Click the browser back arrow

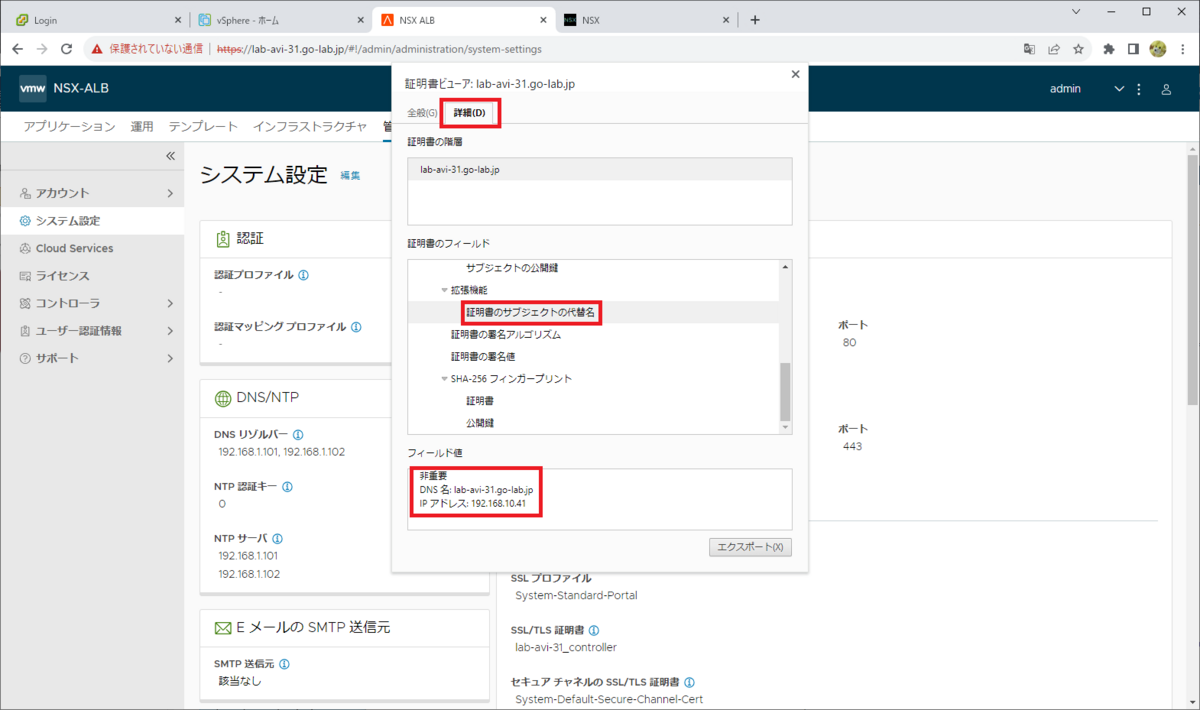17,48
